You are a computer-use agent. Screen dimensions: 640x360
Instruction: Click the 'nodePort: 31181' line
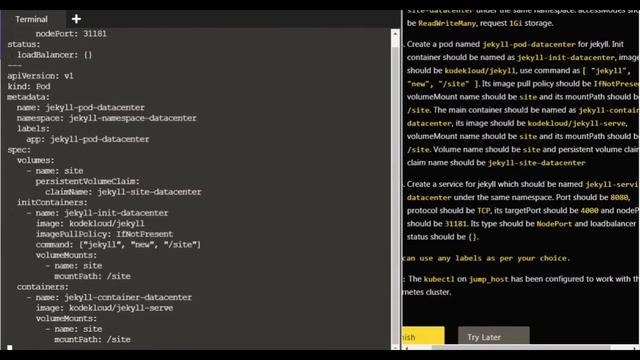pos(71,33)
